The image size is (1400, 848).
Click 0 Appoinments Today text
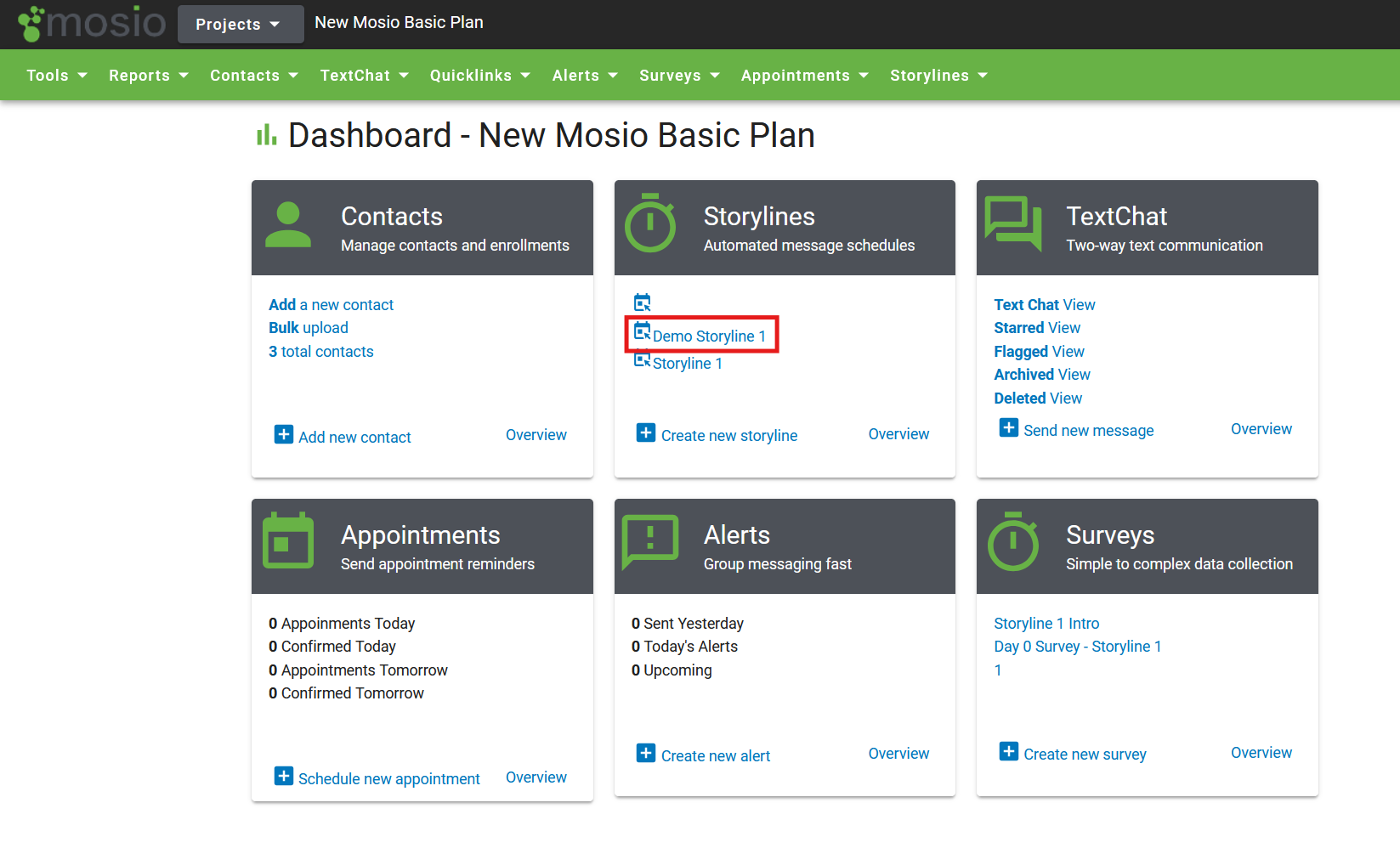pyautogui.click(x=342, y=624)
